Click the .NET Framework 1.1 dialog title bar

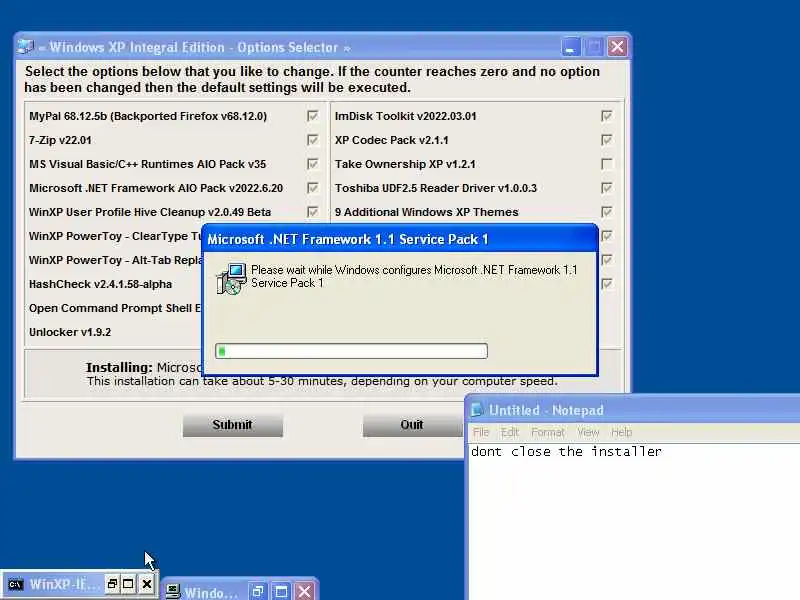(399, 239)
